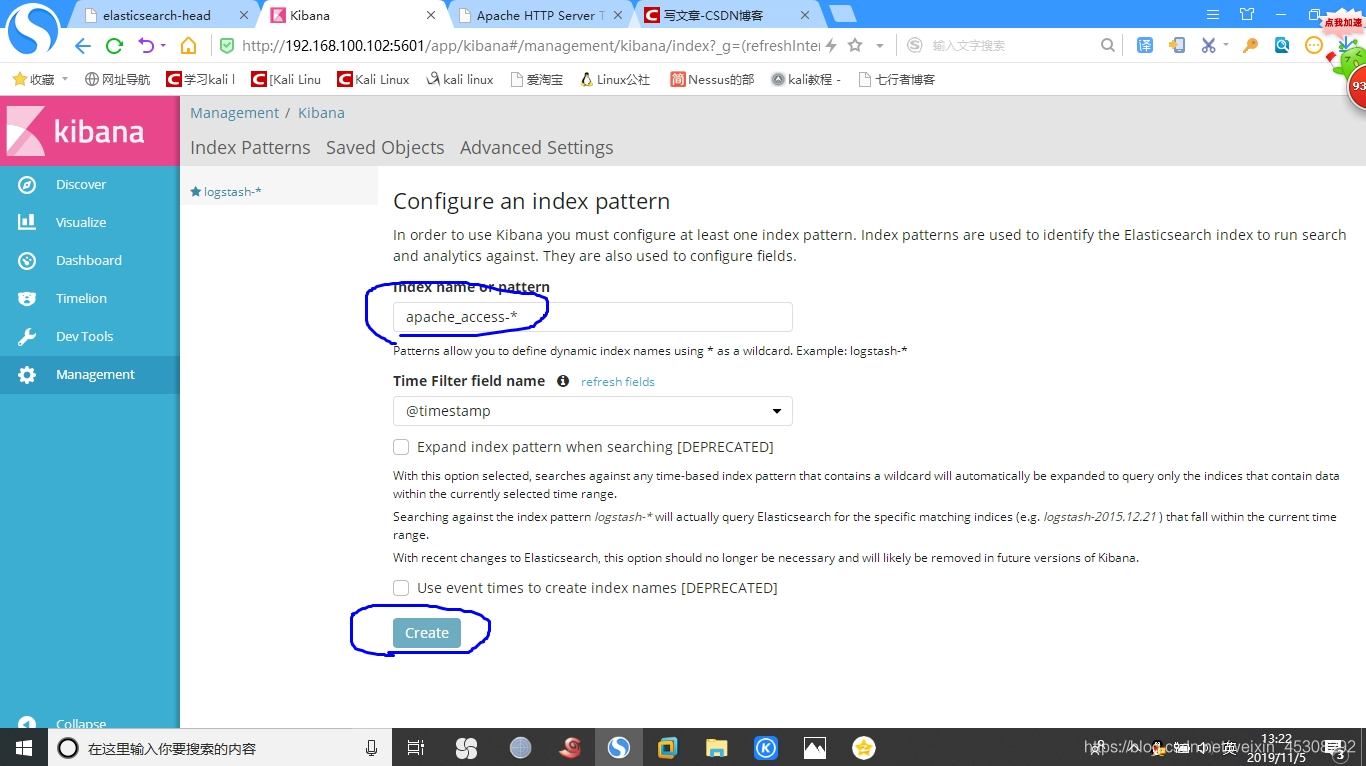The width and height of the screenshot is (1366, 766).
Task: Click the browser address bar URL
Action: (x=530, y=45)
